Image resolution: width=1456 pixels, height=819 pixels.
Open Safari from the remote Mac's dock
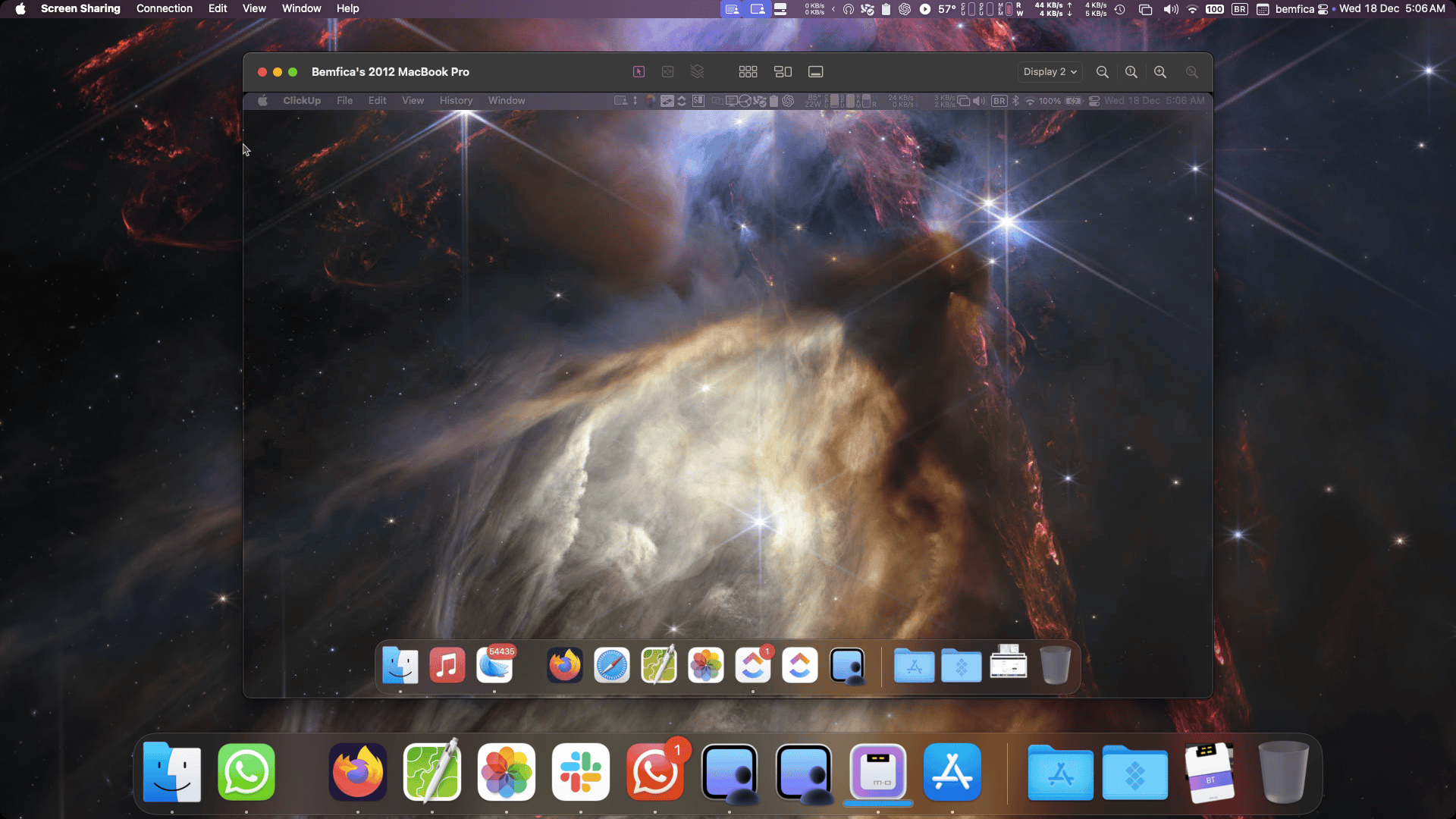click(x=612, y=665)
